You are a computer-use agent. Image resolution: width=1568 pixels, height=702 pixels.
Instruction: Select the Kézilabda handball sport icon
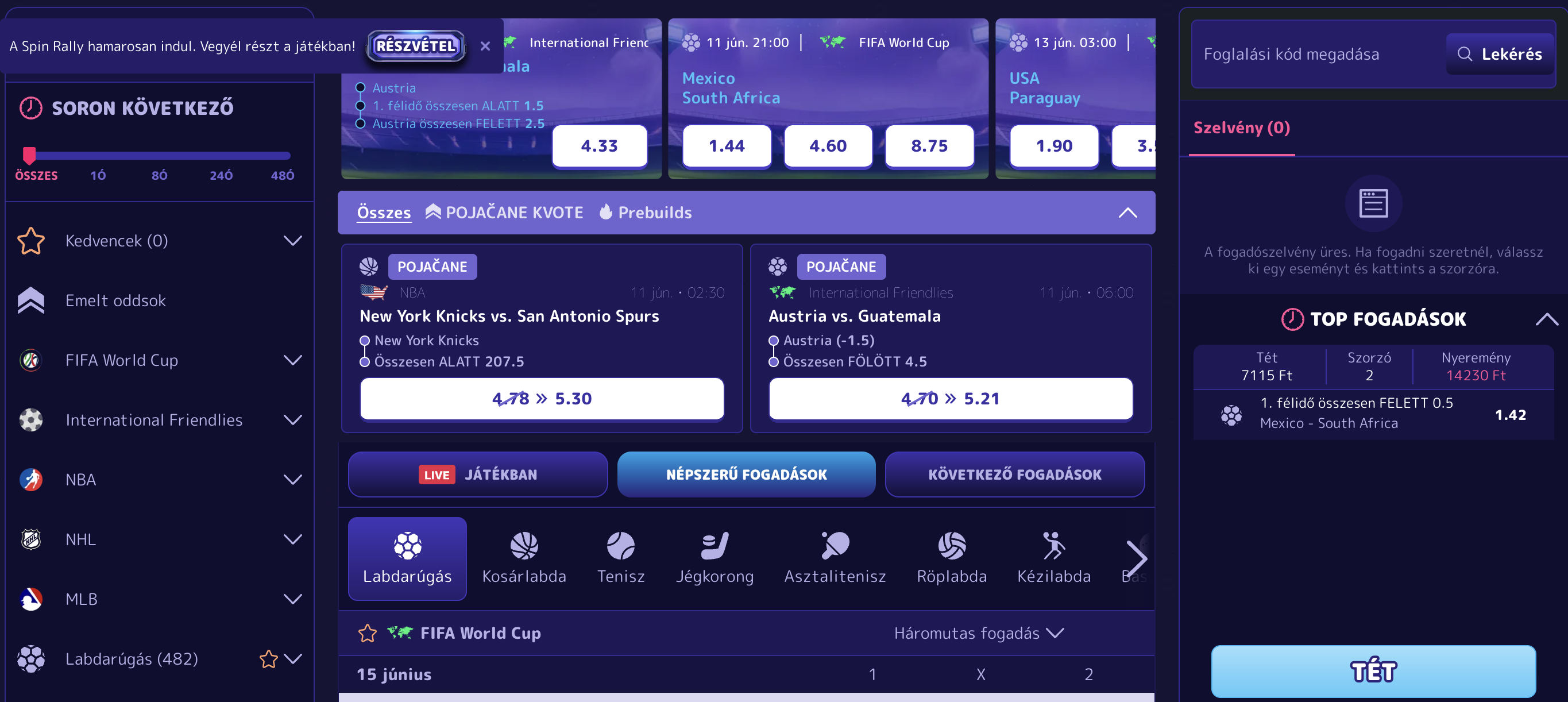pos(1055,545)
